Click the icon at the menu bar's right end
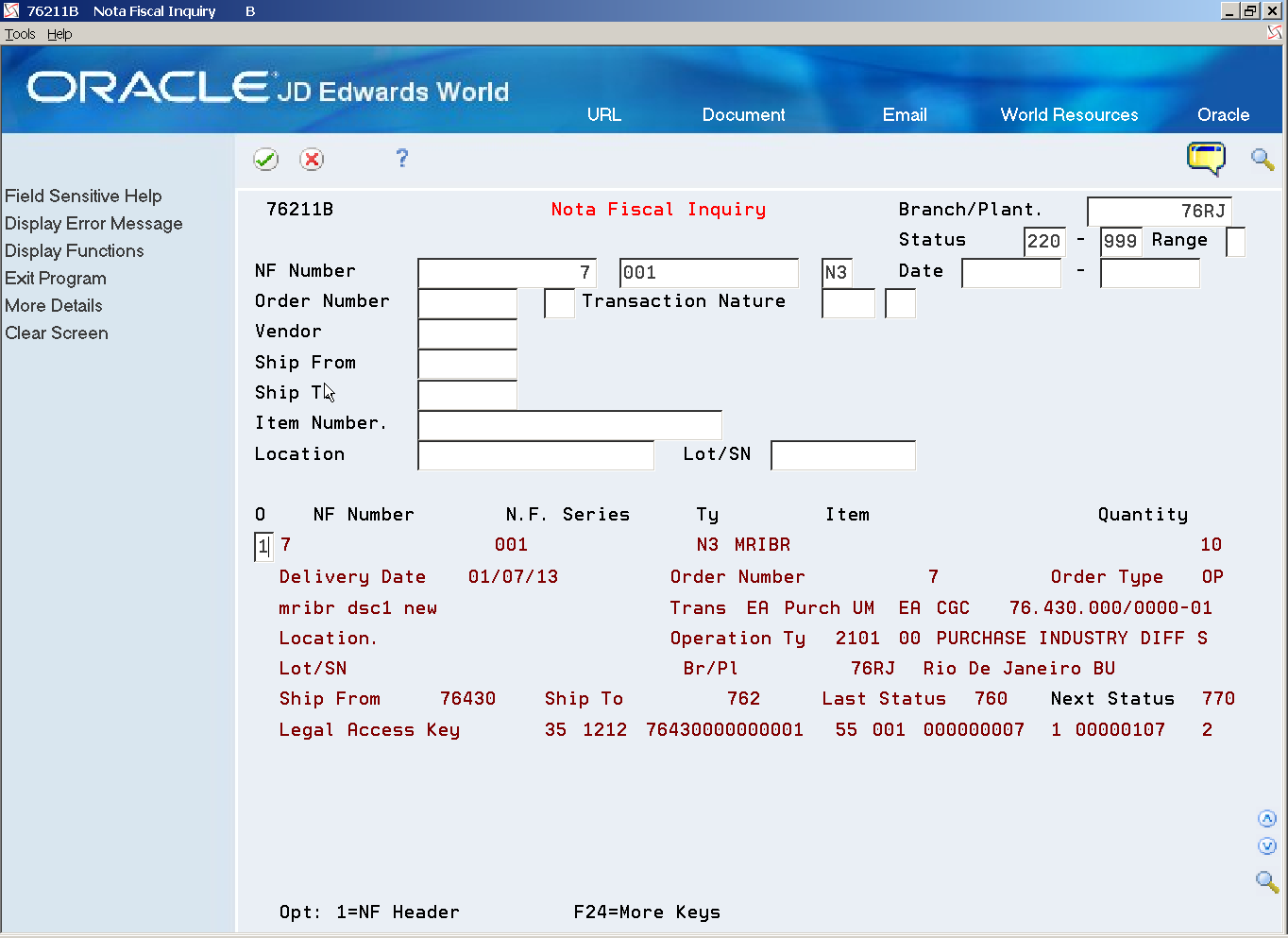Screen dimensions: 1288x938 (x=1275, y=33)
